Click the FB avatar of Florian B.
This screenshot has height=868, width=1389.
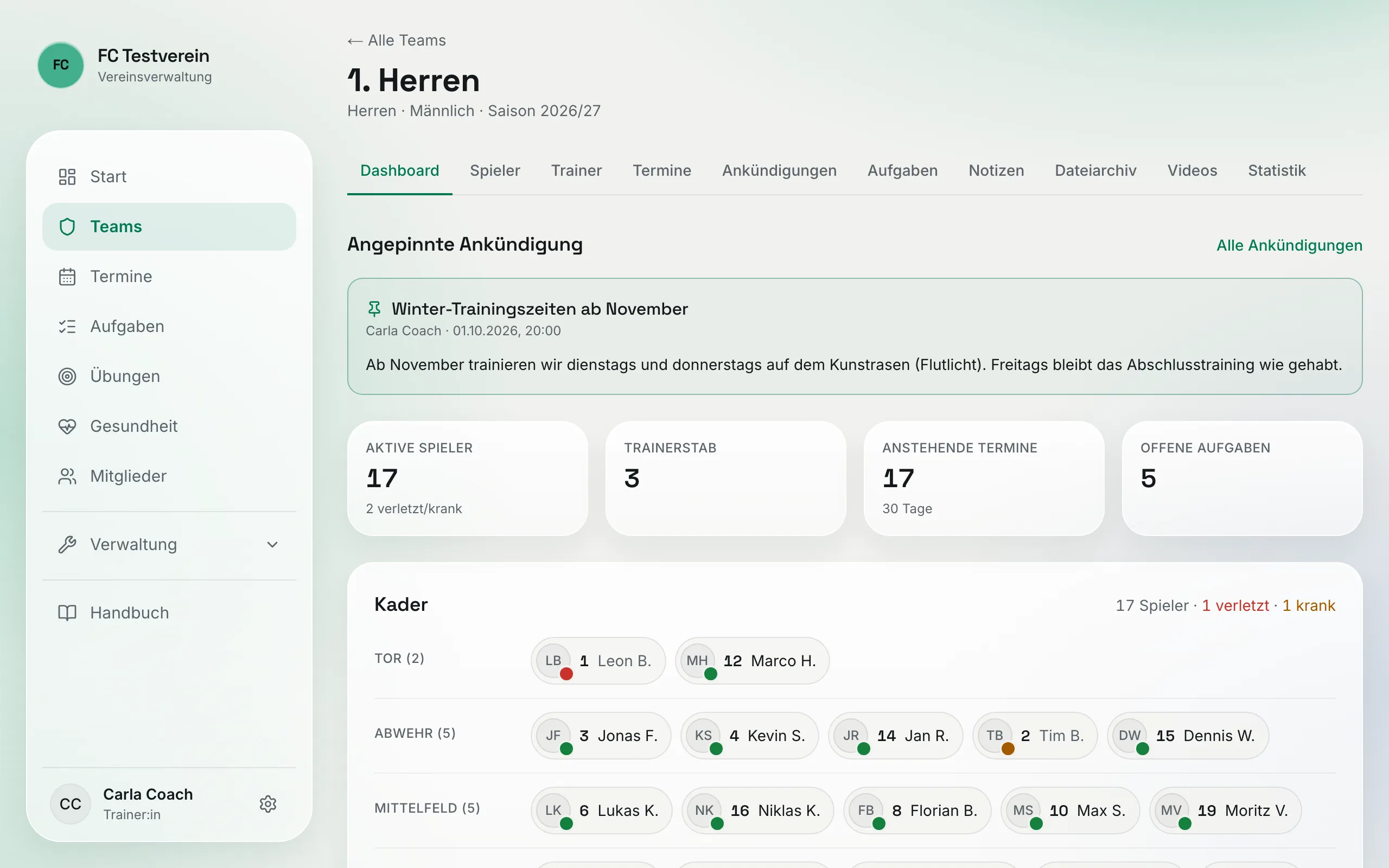pyautogui.click(x=865, y=810)
